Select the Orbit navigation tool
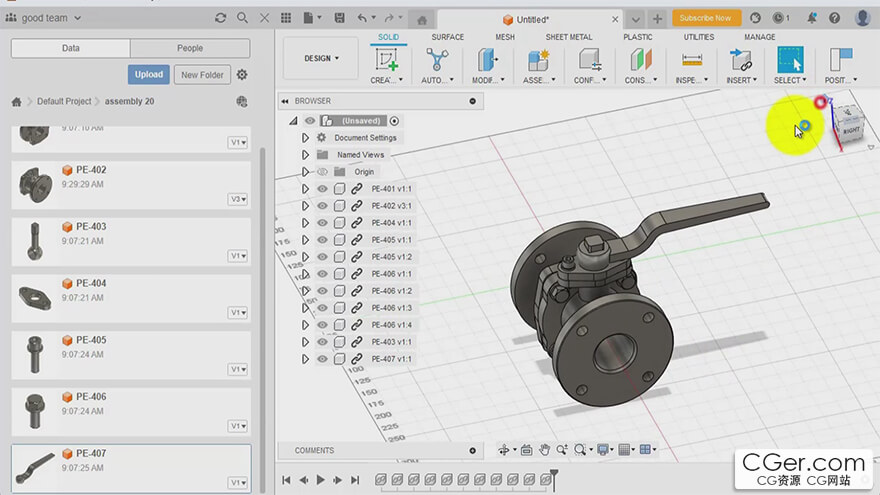The height and width of the screenshot is (495, 880). 503,450
